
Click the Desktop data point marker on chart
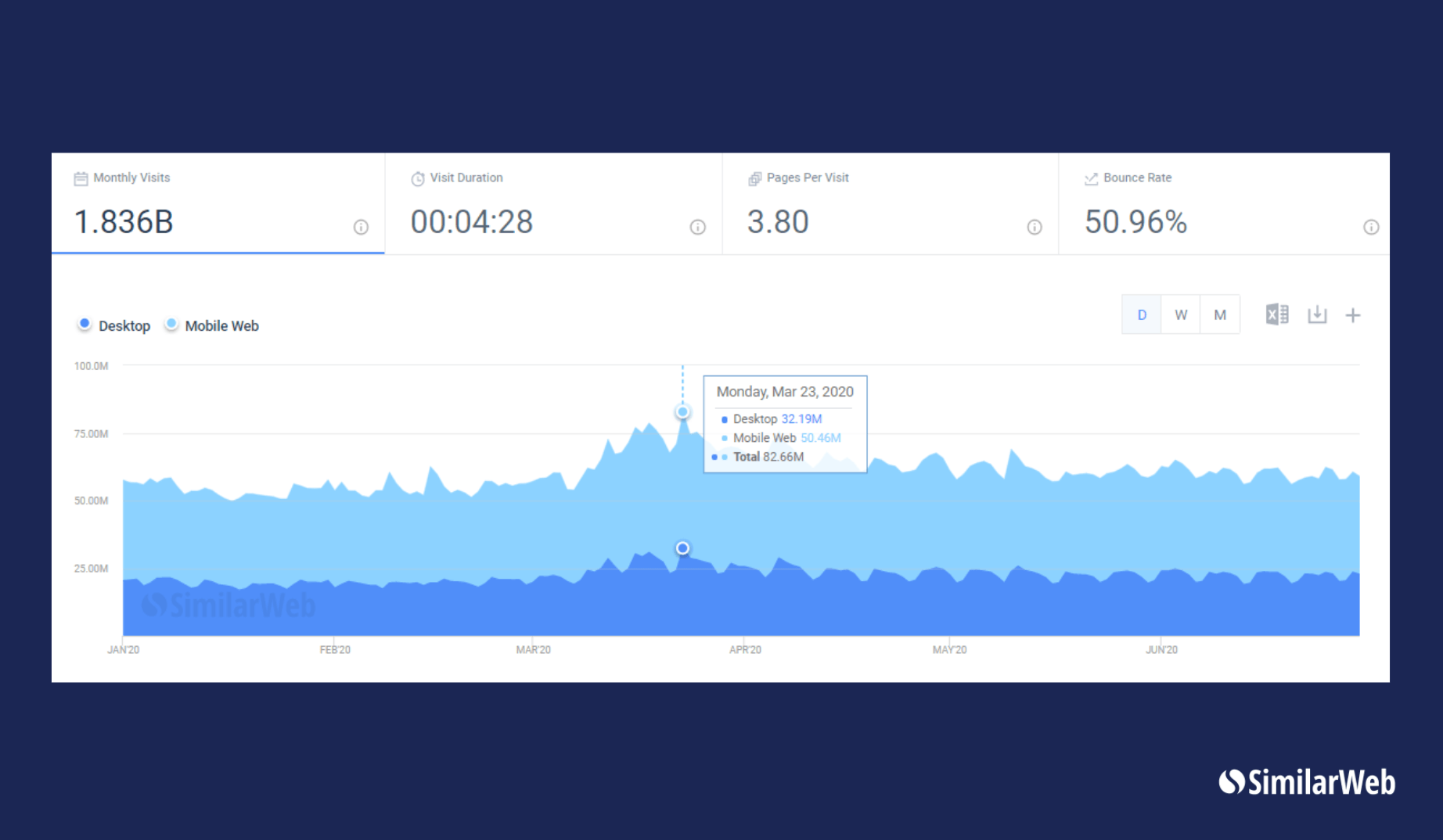(682, 548)
